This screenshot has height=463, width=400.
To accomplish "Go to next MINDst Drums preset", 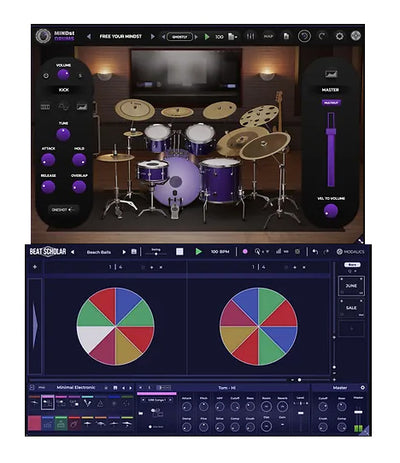I will coord(153,36).
